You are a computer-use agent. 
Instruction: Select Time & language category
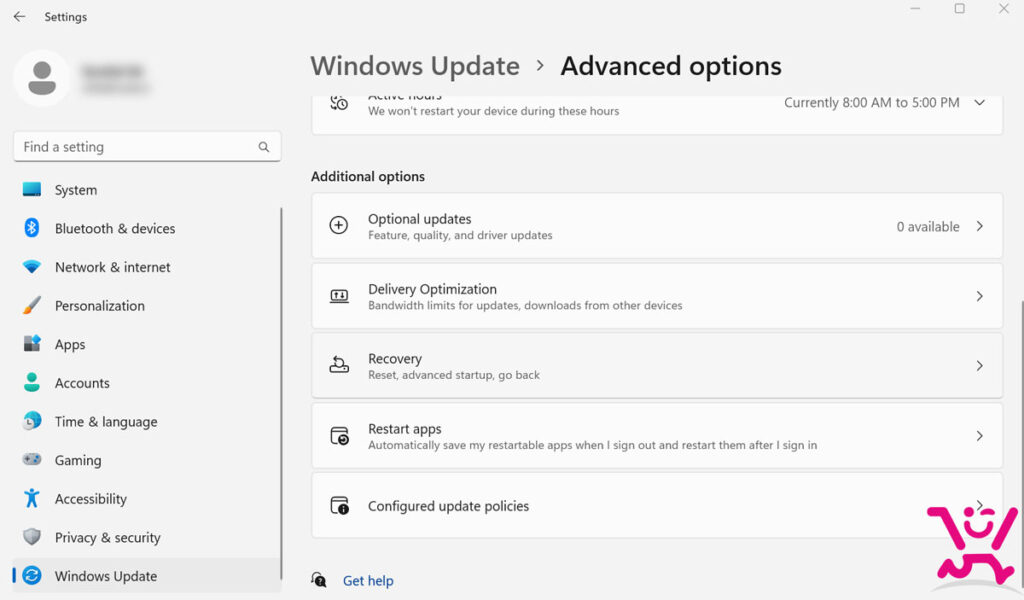tap(146, 421)
